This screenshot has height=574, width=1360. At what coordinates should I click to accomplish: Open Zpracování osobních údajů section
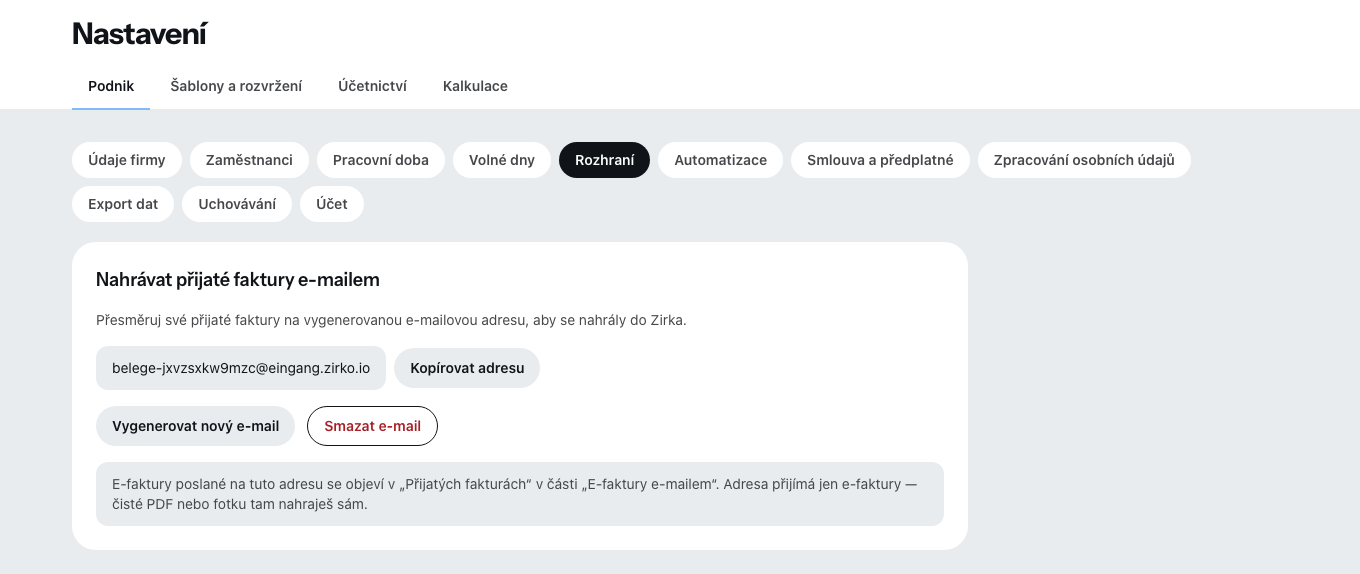pyautogui.click(x=1084, y=160)
